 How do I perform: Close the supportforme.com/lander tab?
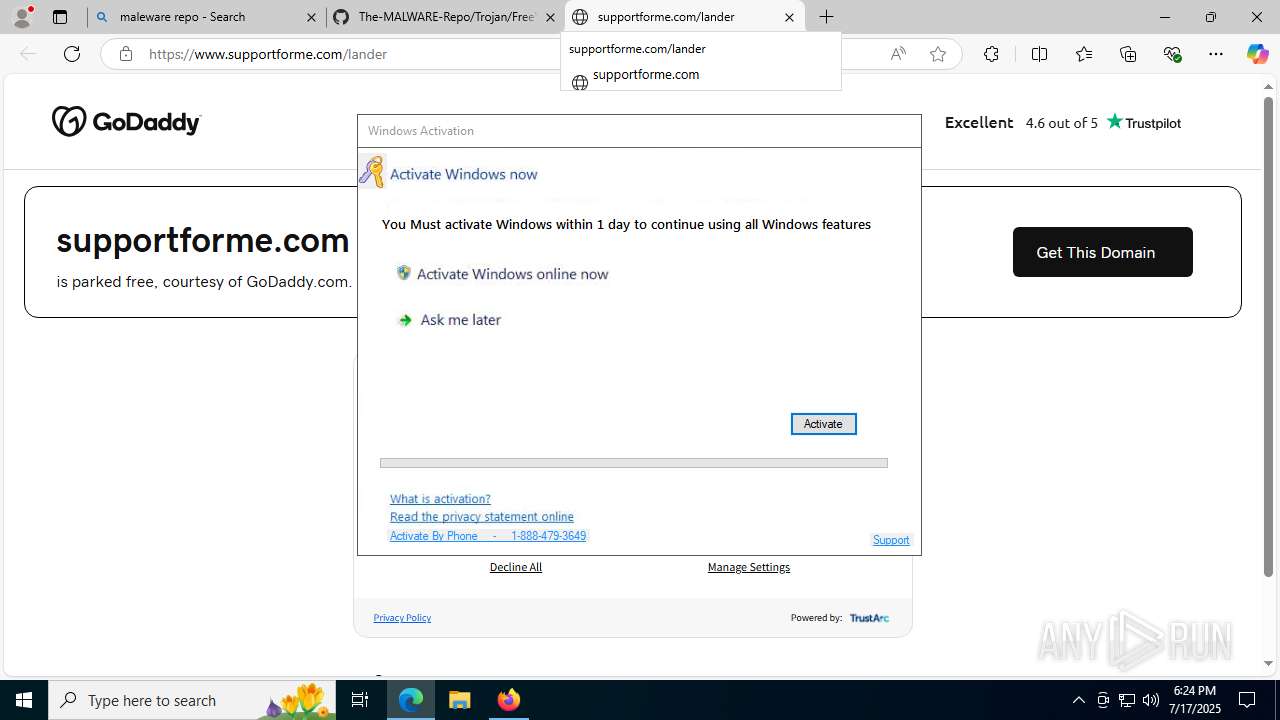tap(789, 17)
